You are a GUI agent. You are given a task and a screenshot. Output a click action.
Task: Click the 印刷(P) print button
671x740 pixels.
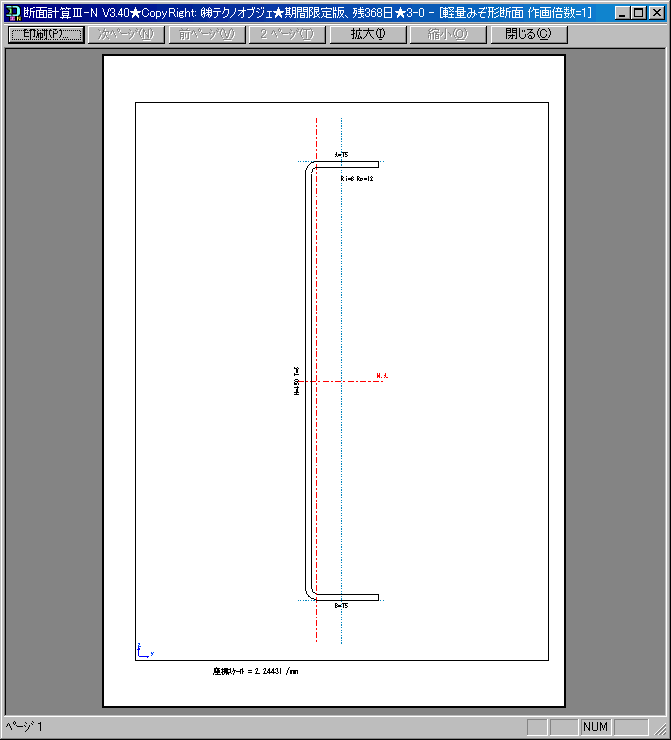pos(45,34)
